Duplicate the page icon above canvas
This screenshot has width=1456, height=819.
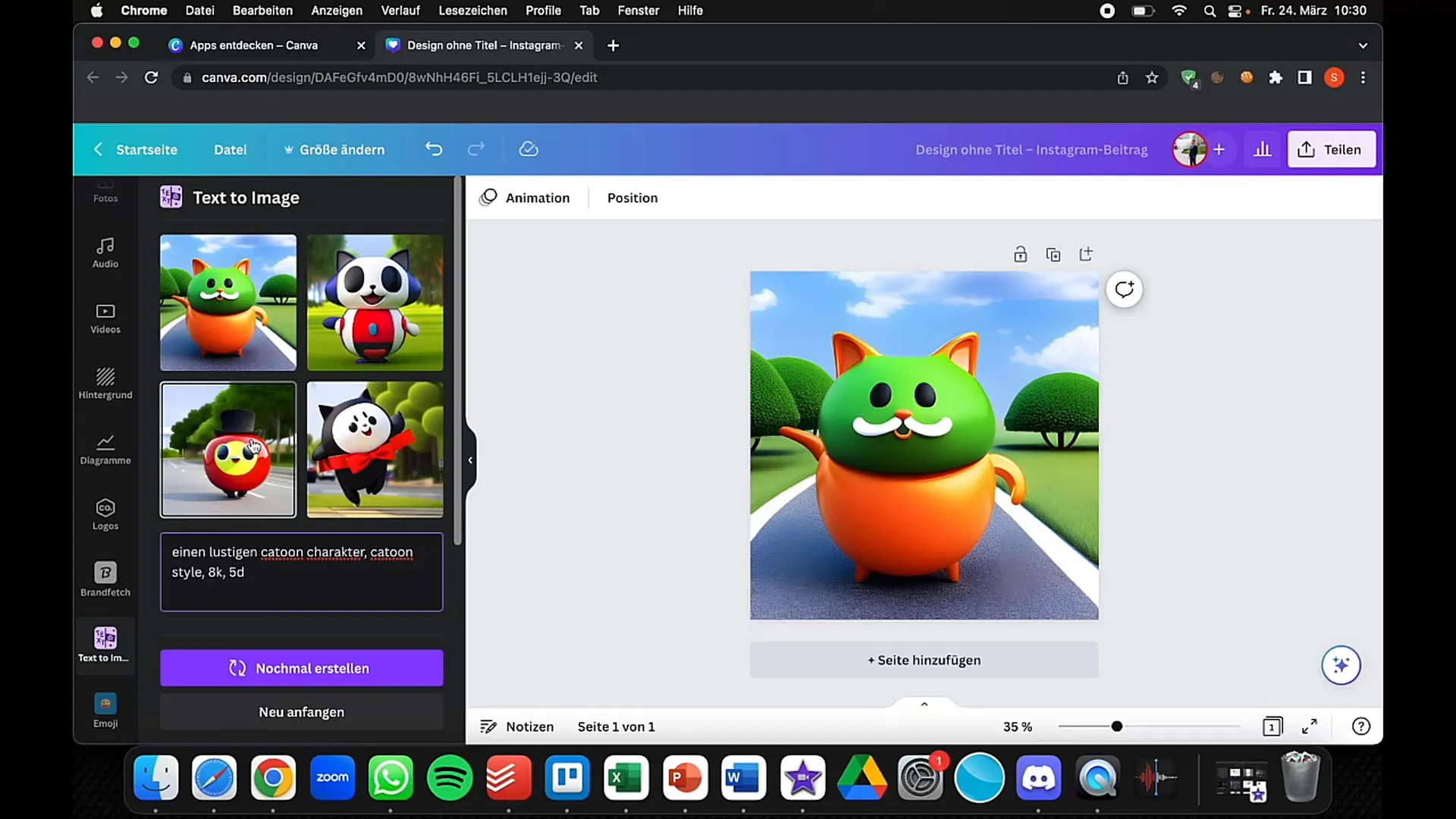click(x=1053, y=254)
